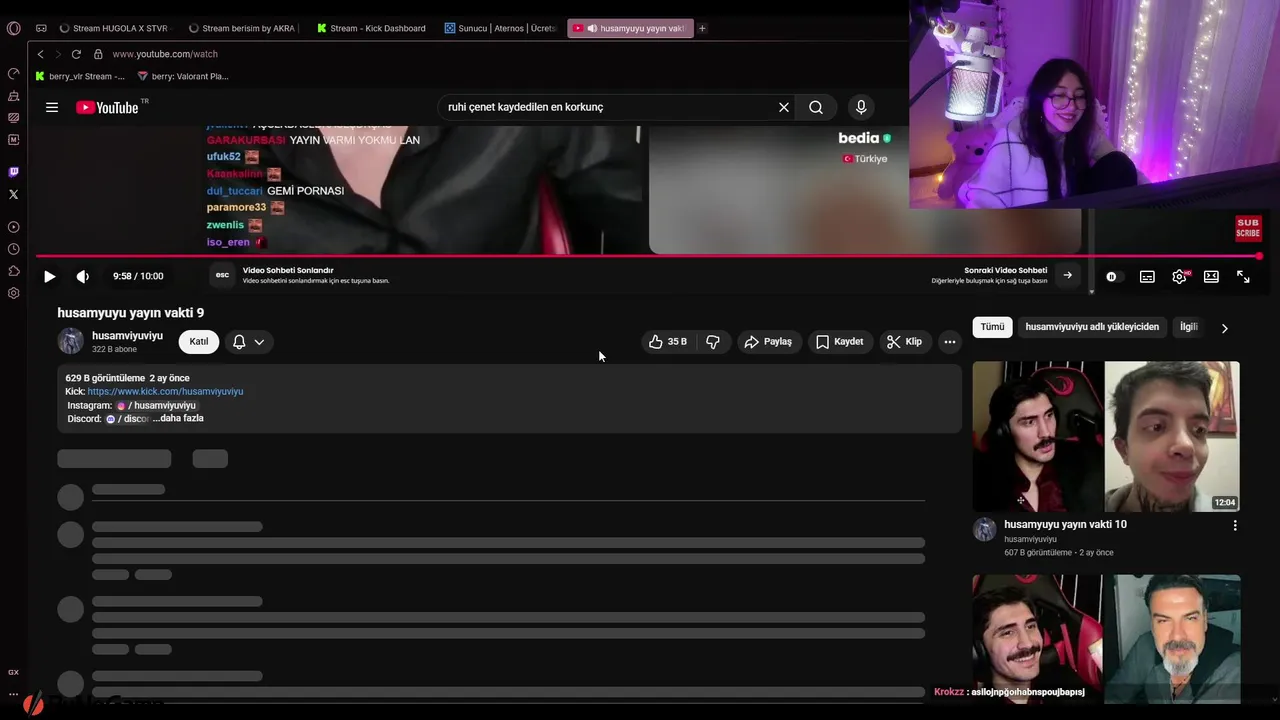This screenshot has height=720, width=1280.
Task: Switch to Sunucu | Aternos tab
Action: [500, 28]
